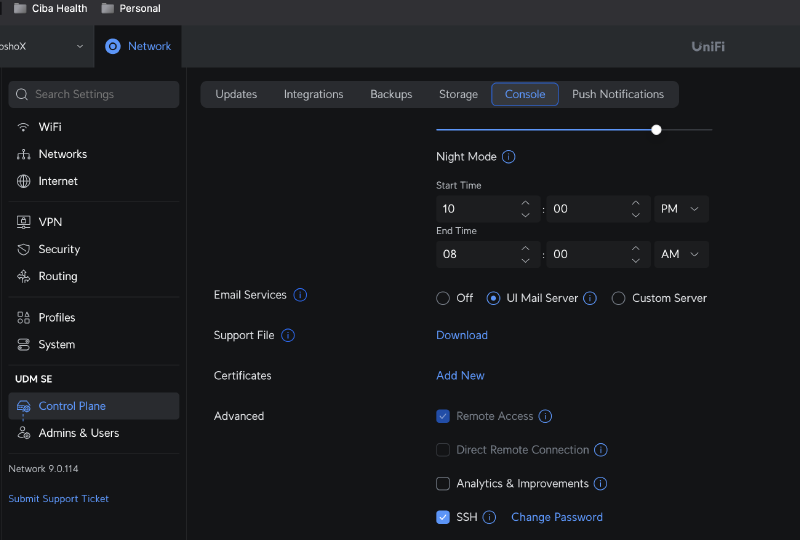Select the Console tab

[x=525, y=94]
